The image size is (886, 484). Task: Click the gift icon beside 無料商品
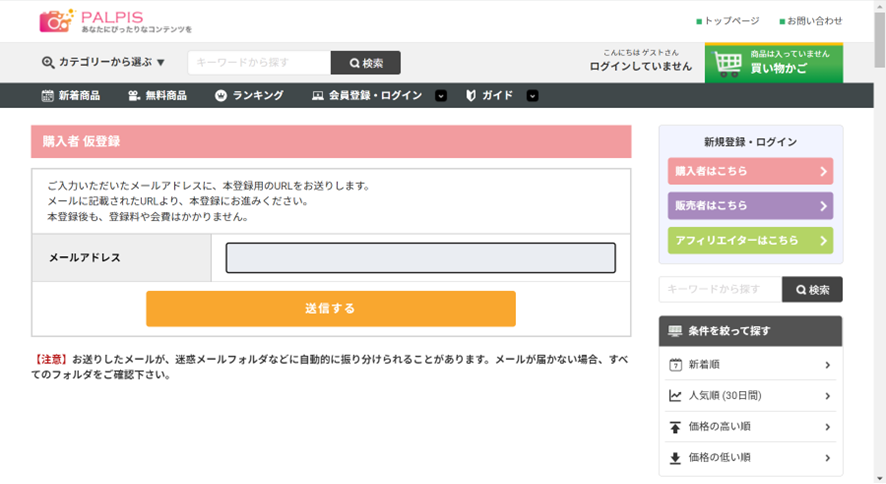pyautogui.click(x=134, y=96)
